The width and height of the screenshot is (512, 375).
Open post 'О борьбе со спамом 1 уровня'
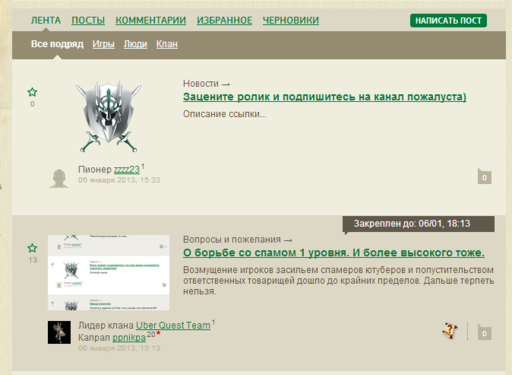[x=334, y=253]
